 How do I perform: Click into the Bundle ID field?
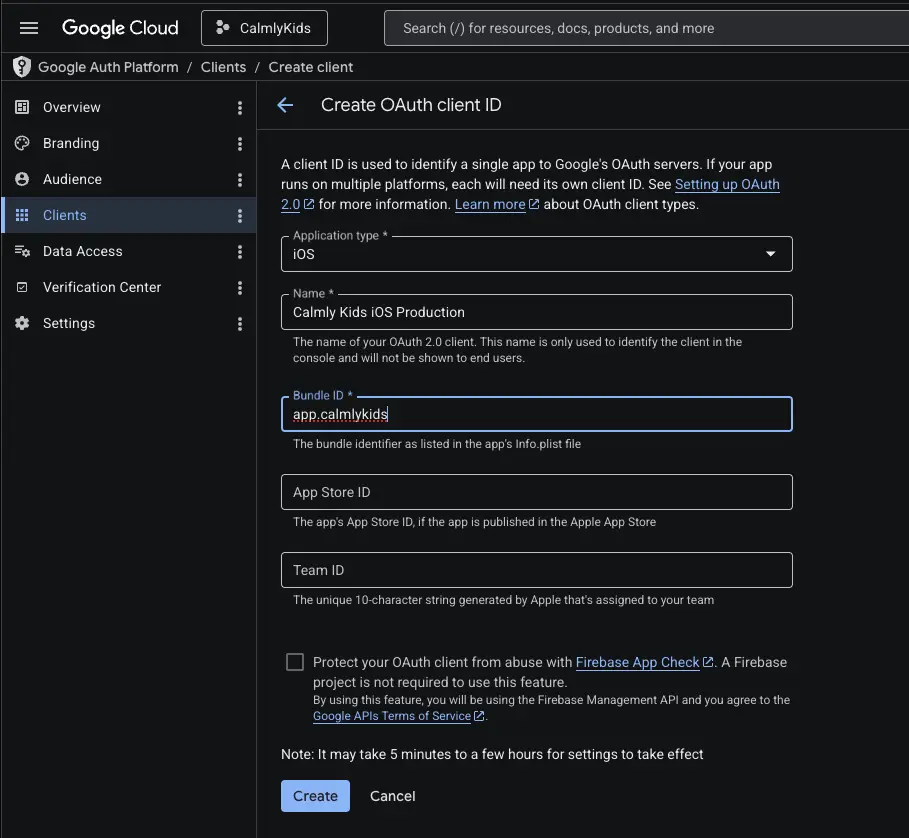(x=536, y=414)
